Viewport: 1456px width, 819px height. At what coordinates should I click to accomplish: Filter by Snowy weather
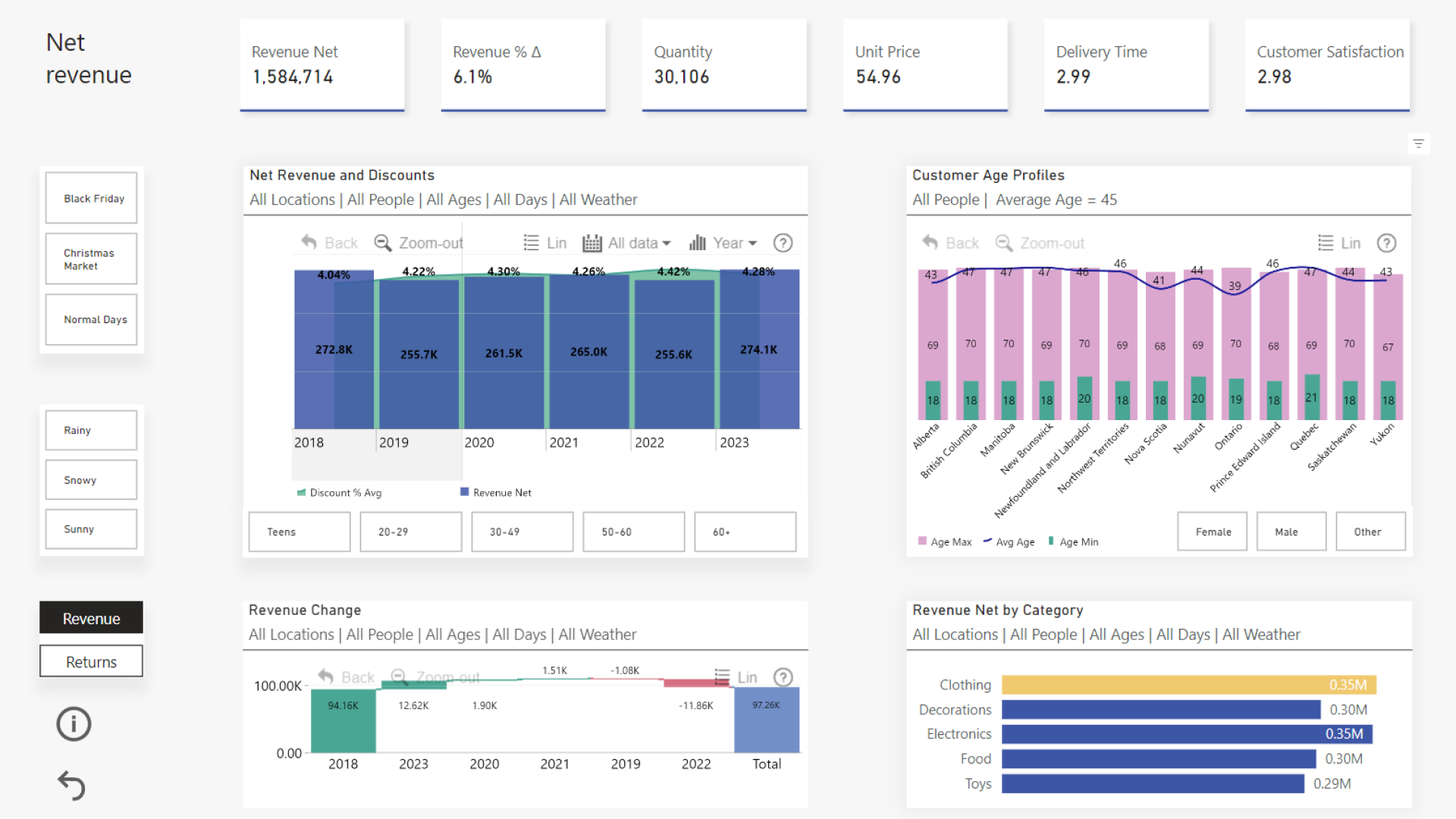pos(91,480)
